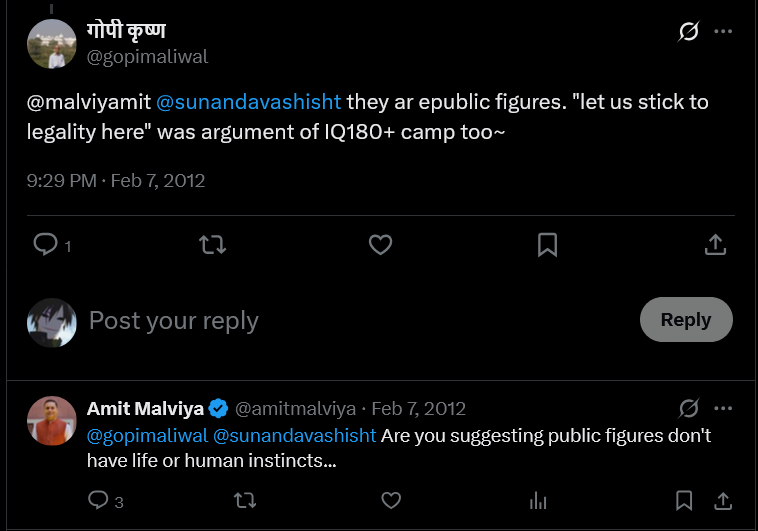Open more options on Amit Malviya's reply
758x531 pixels.
click(x=723, y=408)
